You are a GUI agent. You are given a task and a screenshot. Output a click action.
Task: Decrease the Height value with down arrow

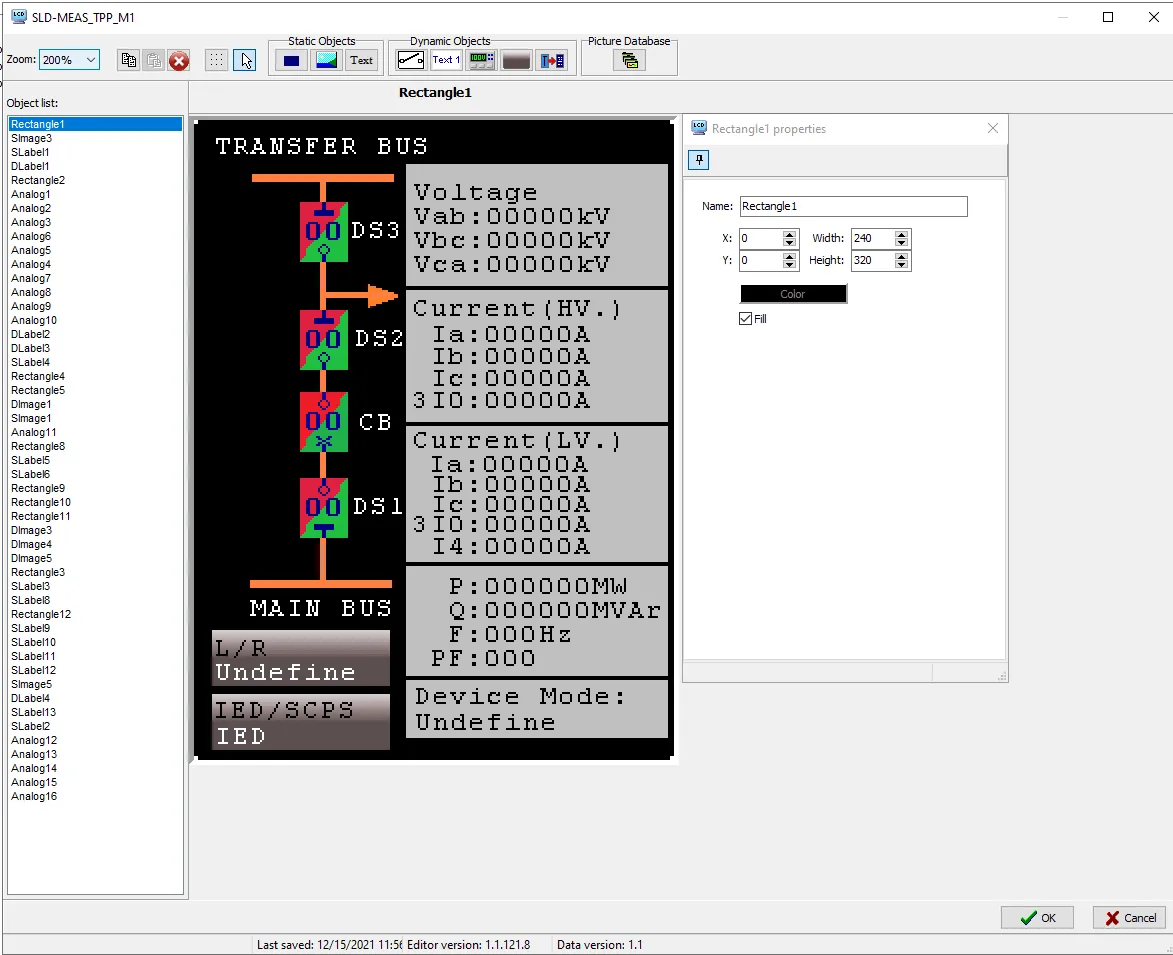click(901, 265)
